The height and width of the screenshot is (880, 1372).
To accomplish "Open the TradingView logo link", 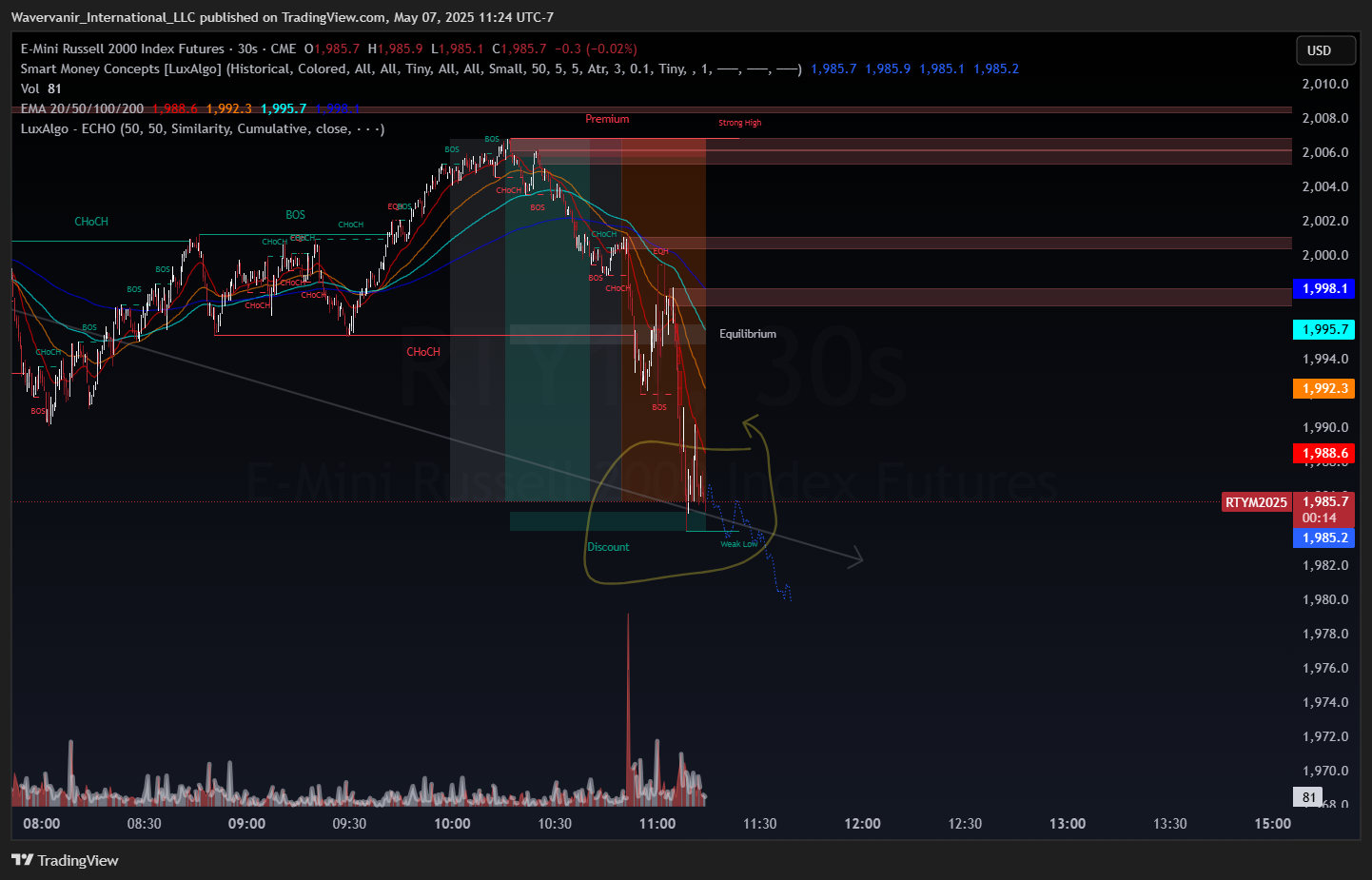I will point(65,860).
